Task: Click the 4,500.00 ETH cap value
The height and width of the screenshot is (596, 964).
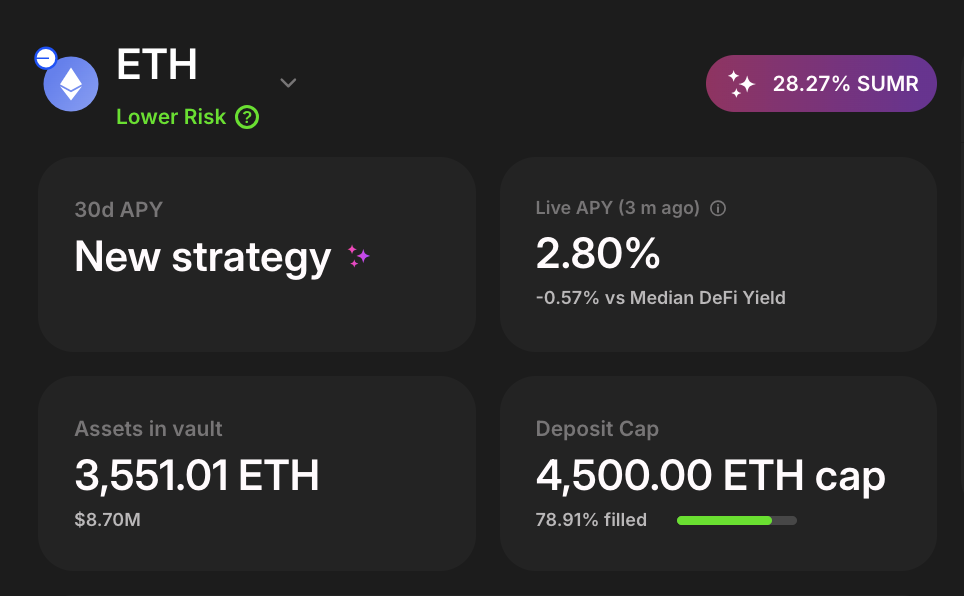Action: pos(710,477)
